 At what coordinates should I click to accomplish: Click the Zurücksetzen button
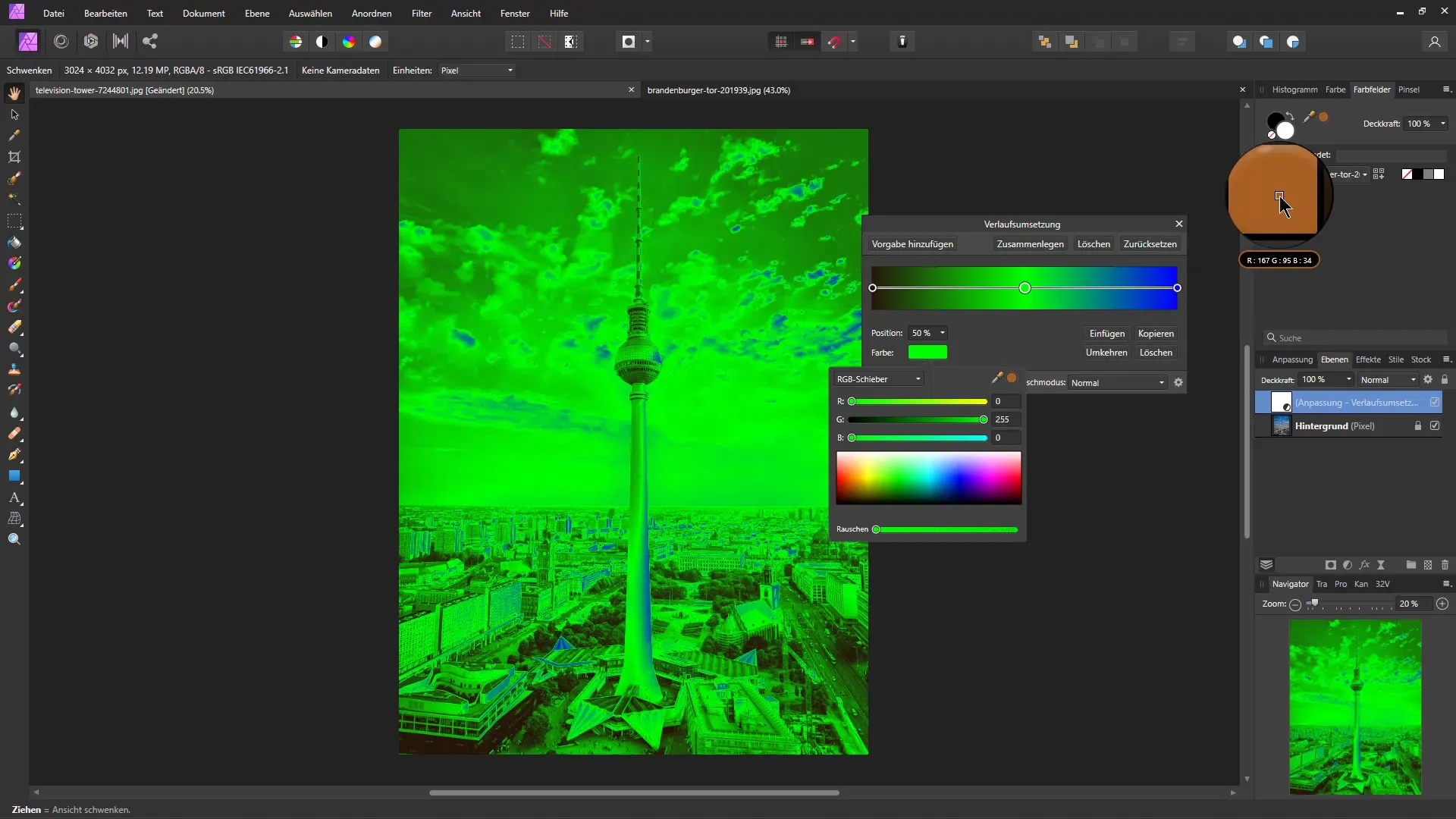click(x=1150, y=244)
